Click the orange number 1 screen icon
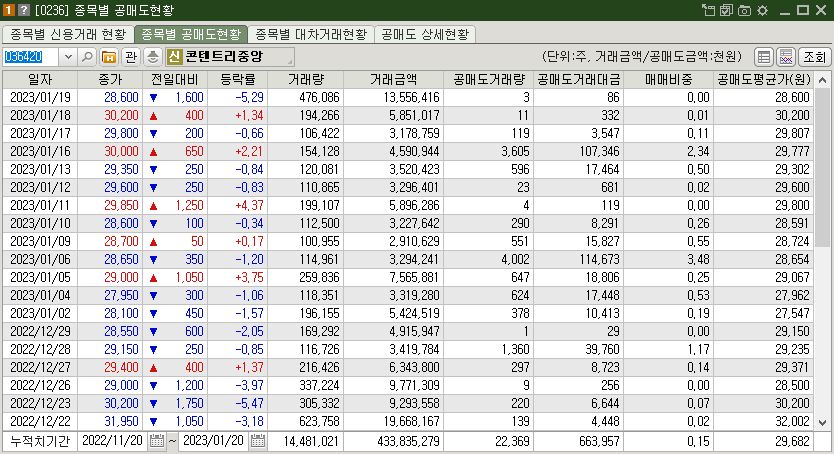This screenshot has width=834, height=454. pos(9,10)
